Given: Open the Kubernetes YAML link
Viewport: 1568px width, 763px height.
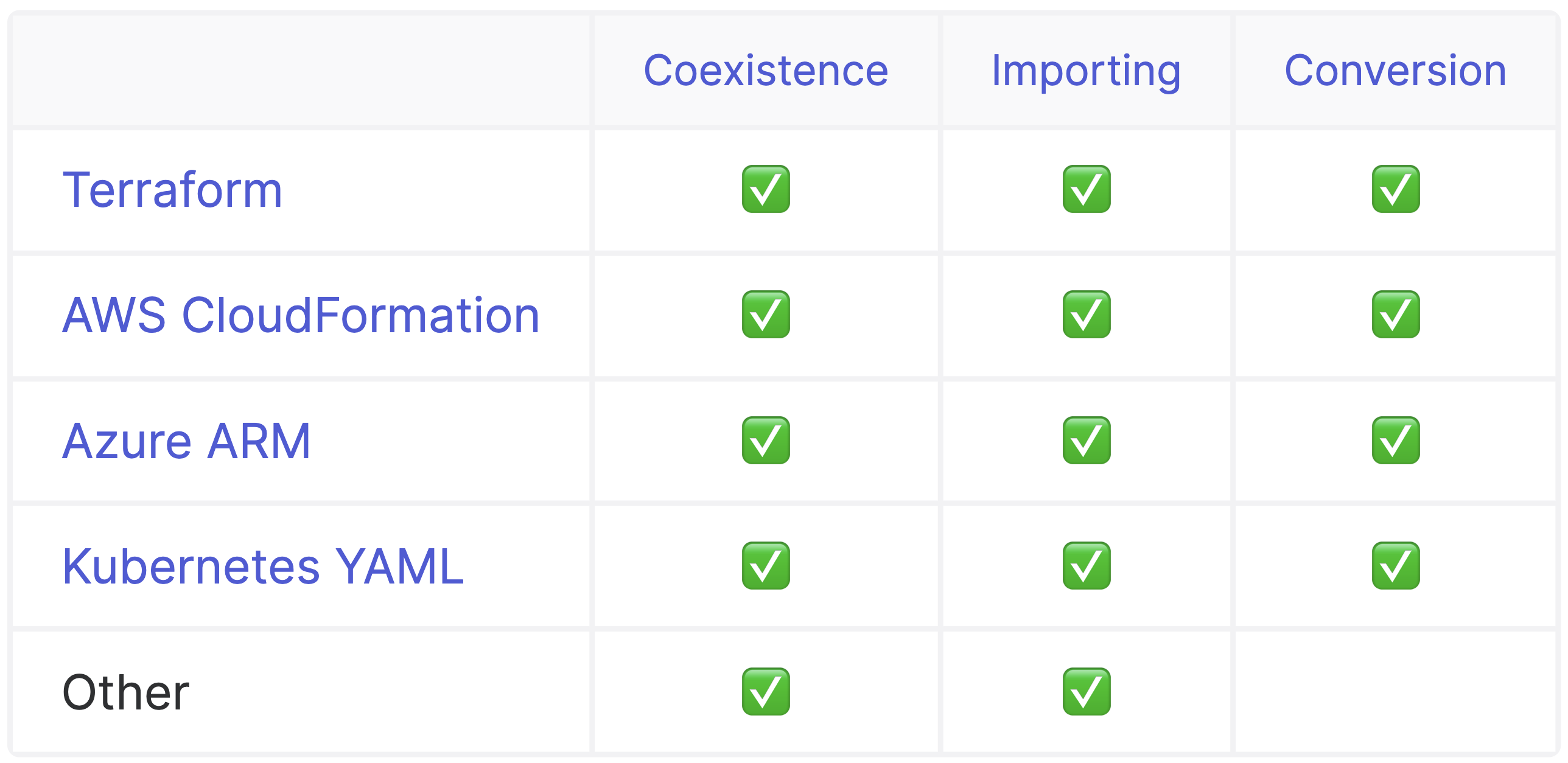Looking at the screenshot, I should [263, 566].
